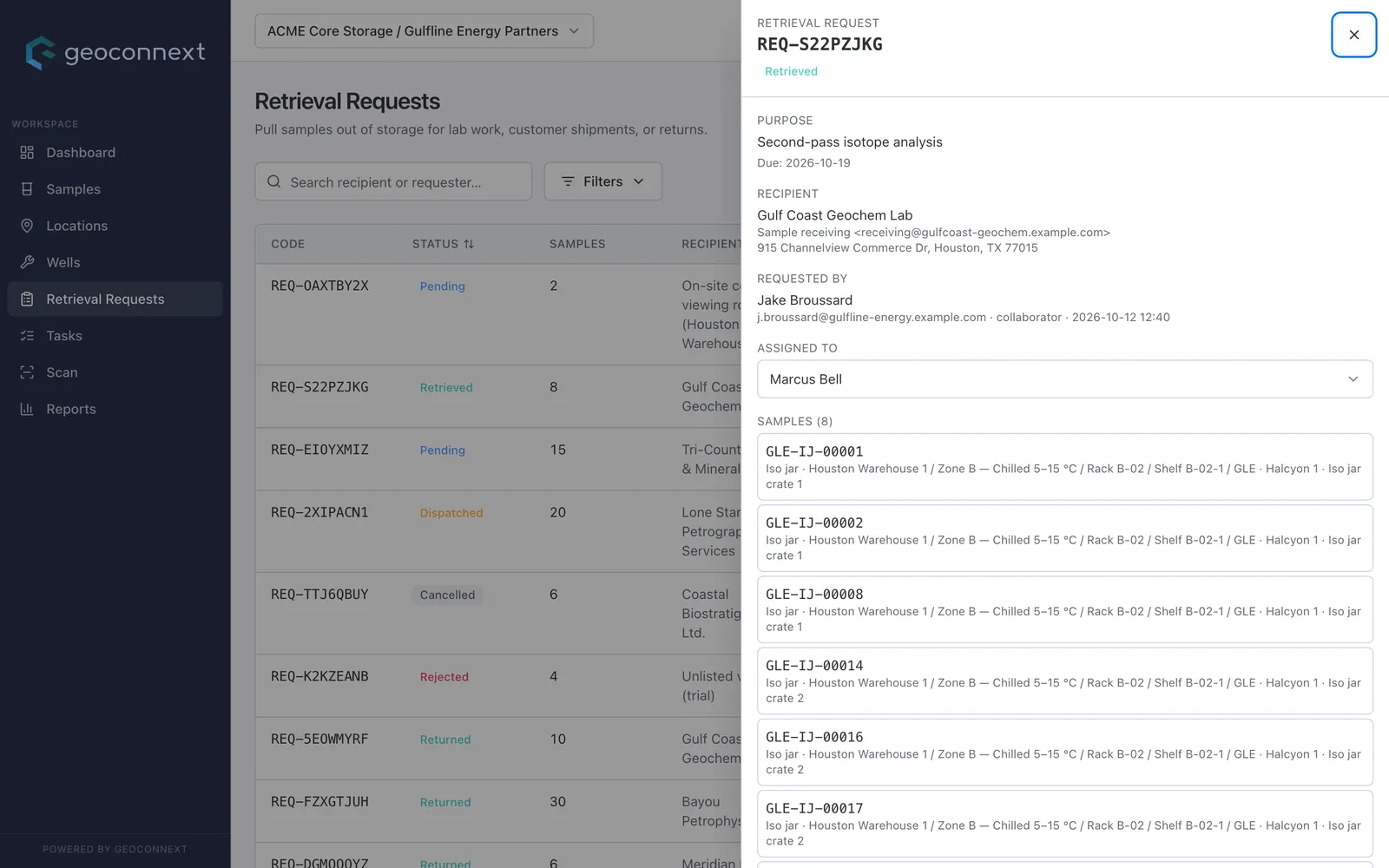Open sample GLE-IJ-00002 card

pos(1064,538)
